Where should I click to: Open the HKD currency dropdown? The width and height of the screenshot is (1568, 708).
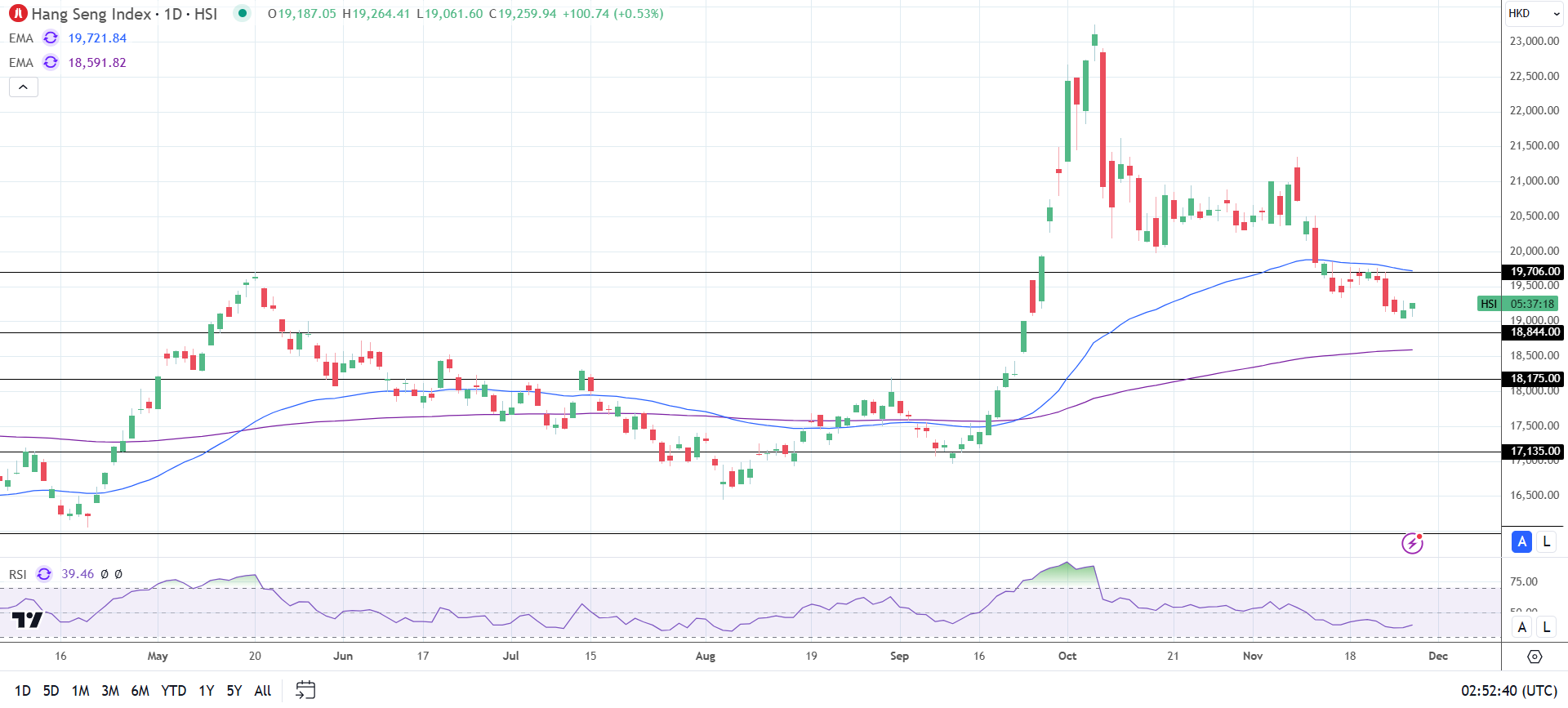(x=1535, y=13)
